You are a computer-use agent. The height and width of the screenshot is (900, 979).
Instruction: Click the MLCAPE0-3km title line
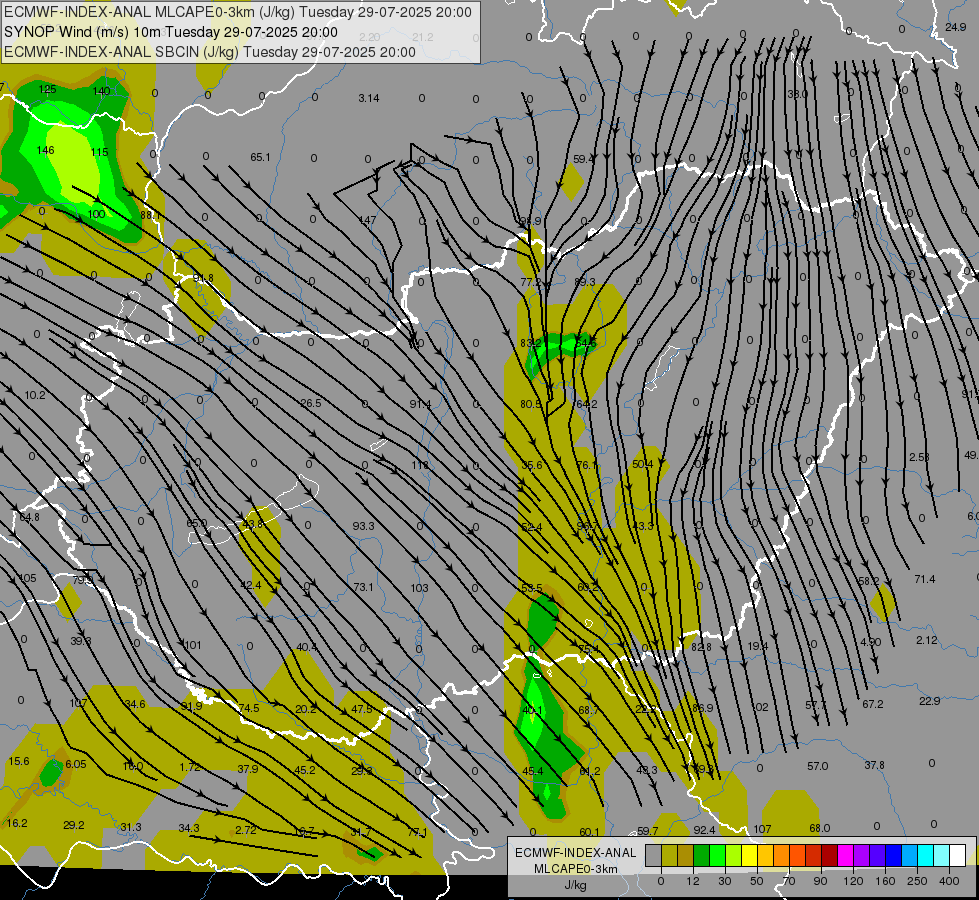(238, 12)
